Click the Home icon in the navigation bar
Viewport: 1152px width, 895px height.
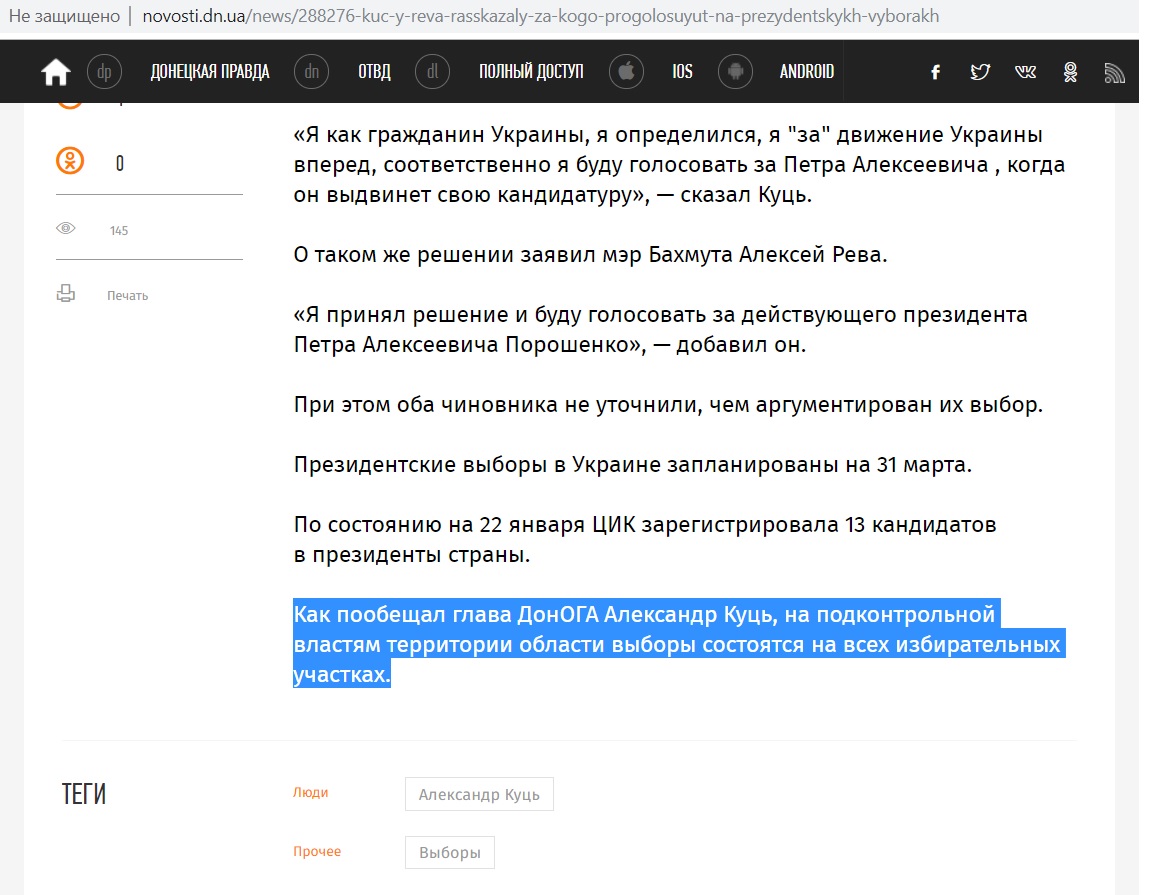55,70
